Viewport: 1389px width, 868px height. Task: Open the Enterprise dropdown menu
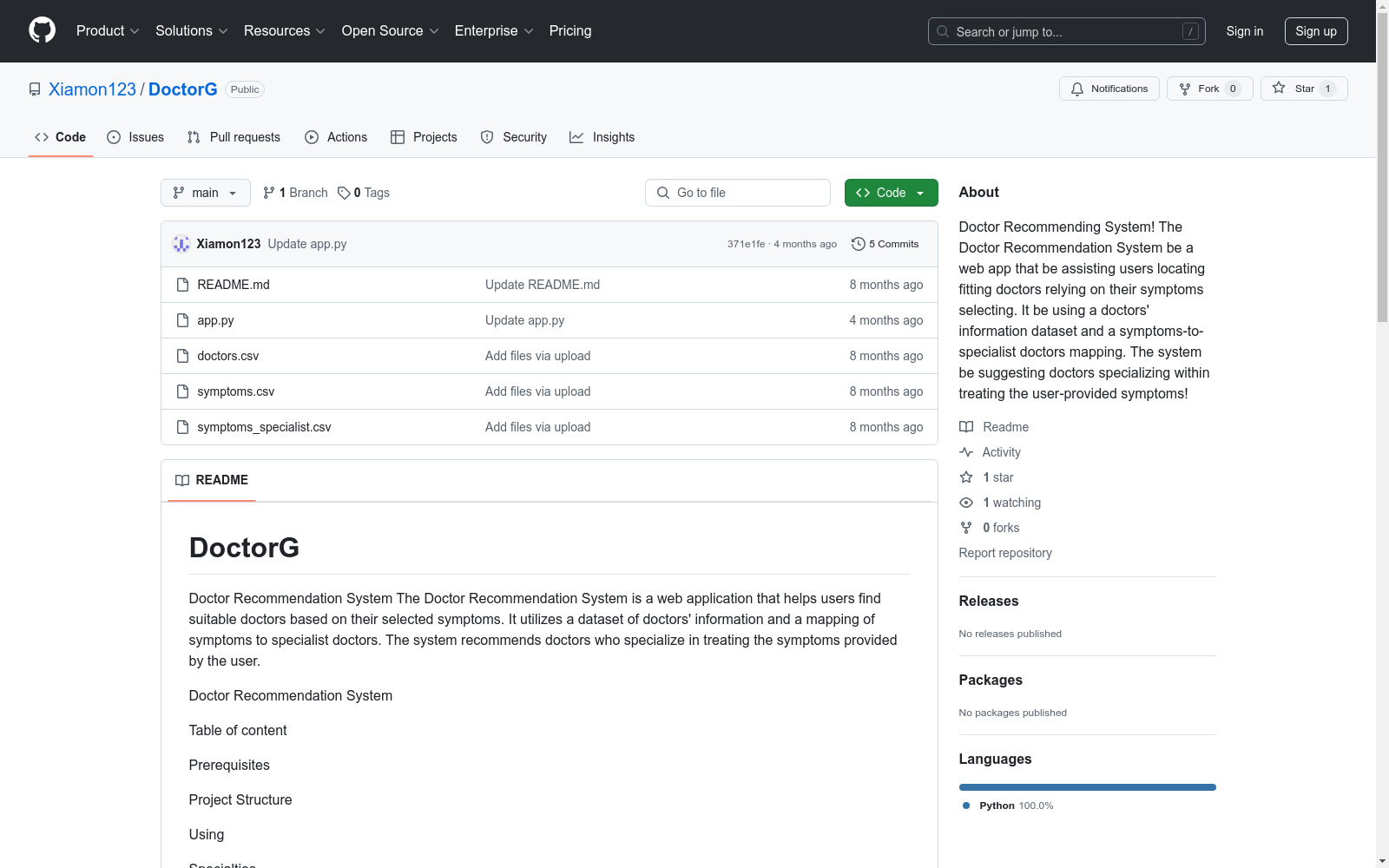(x=494, y=30)
